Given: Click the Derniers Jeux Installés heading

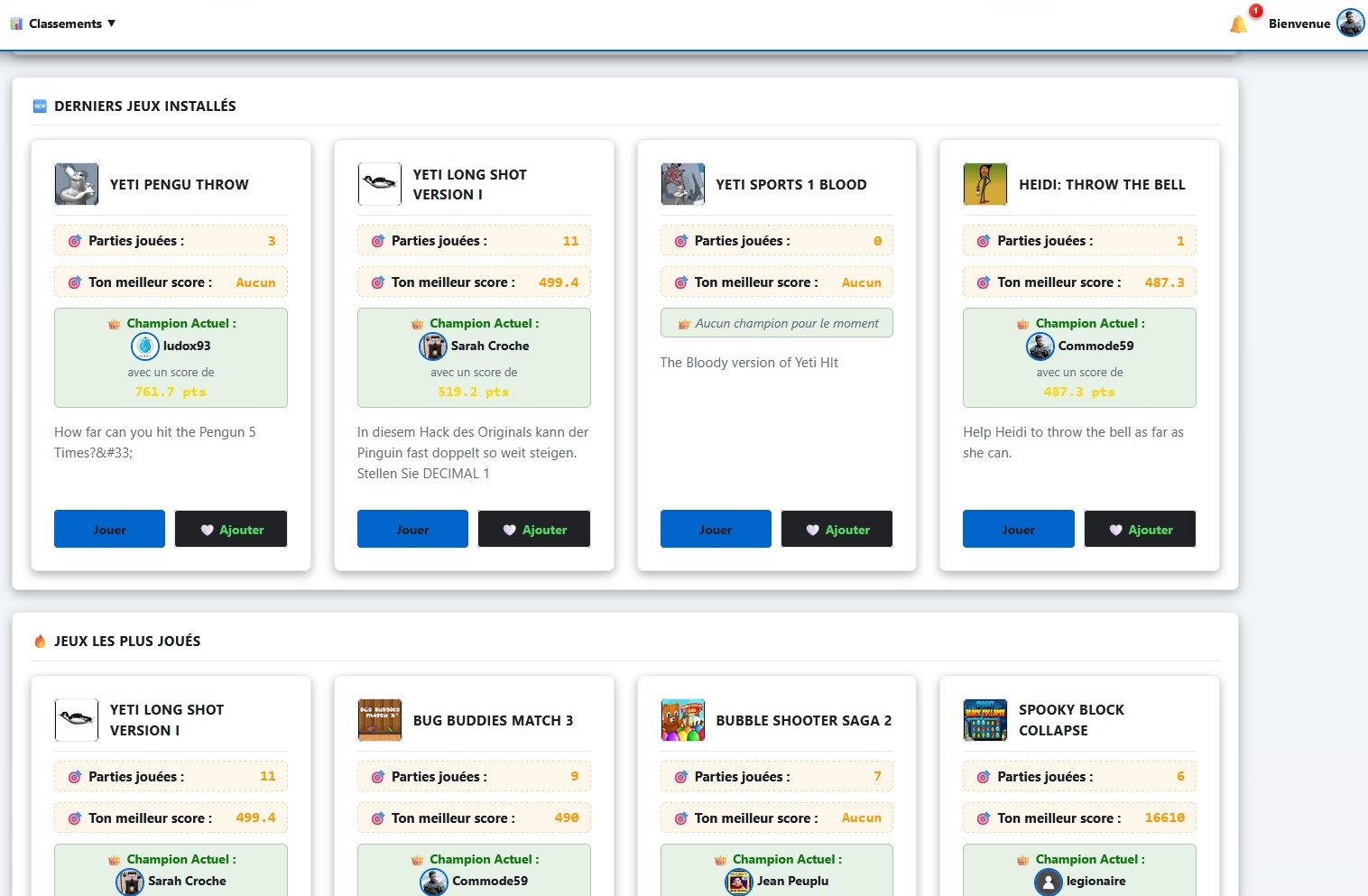Looking at the screenshot, I should click(145, 106).
